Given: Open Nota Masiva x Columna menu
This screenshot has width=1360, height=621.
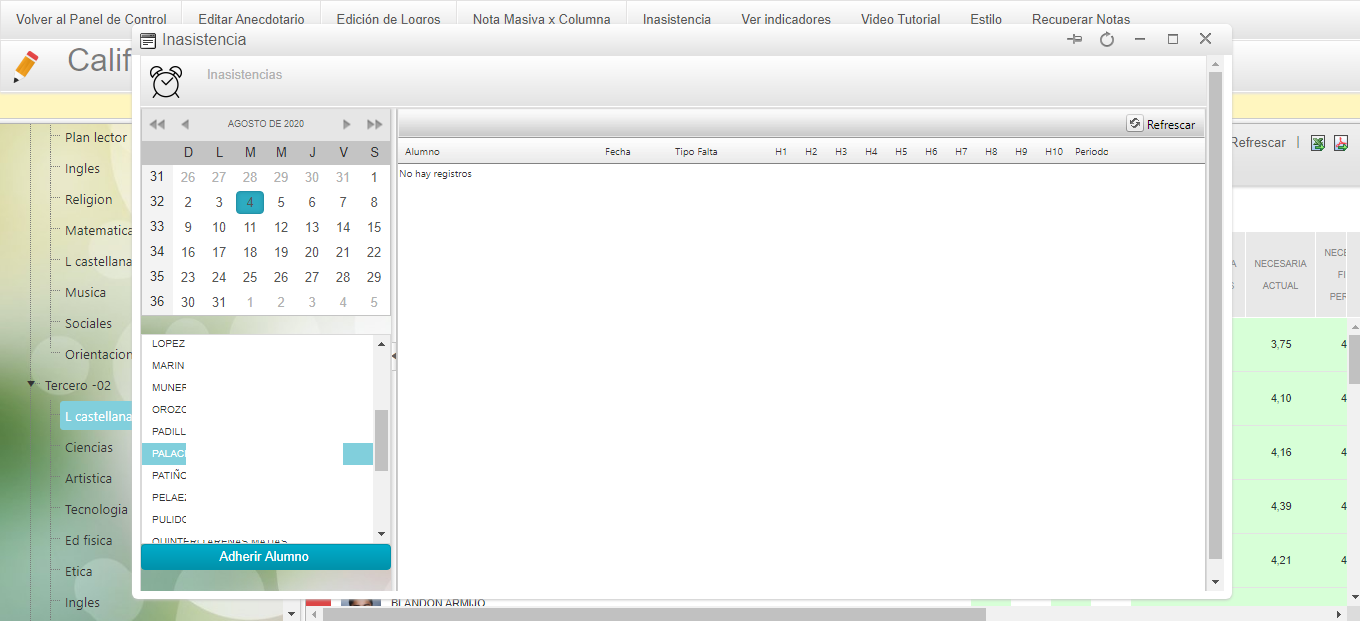Looking at the screenshot, I should (x=541, y=19).
